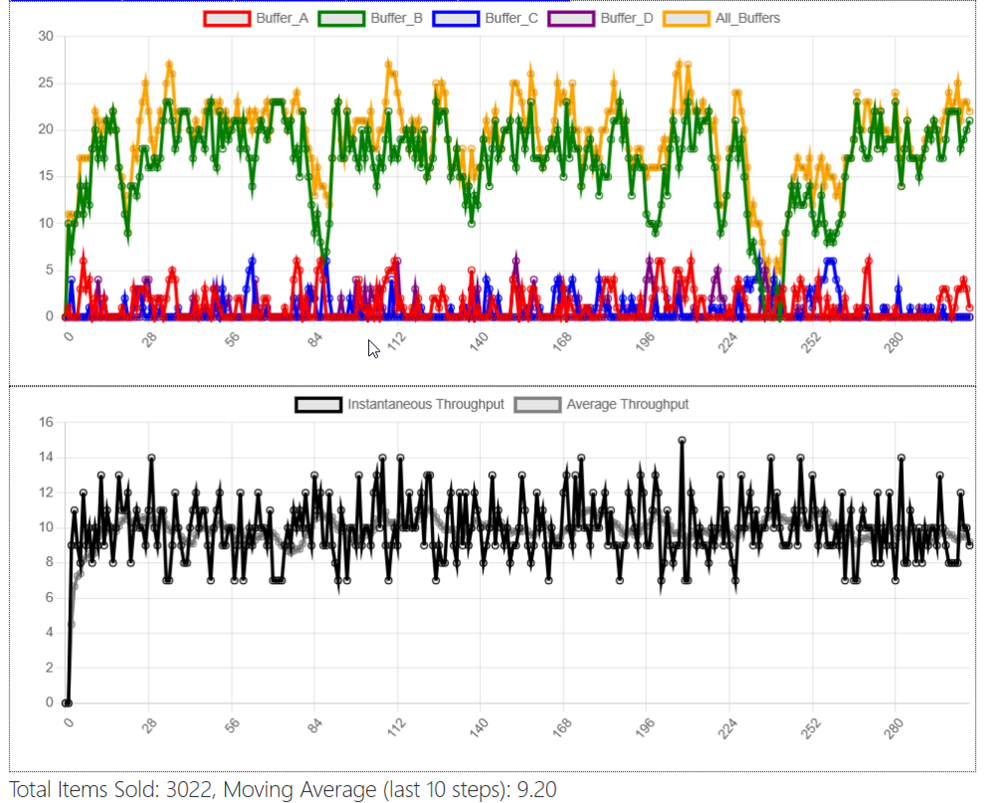Viewport: 1004px width, 803px height.
Task: Click x-axis label 140 on the buffer chart
Action: 479,341
